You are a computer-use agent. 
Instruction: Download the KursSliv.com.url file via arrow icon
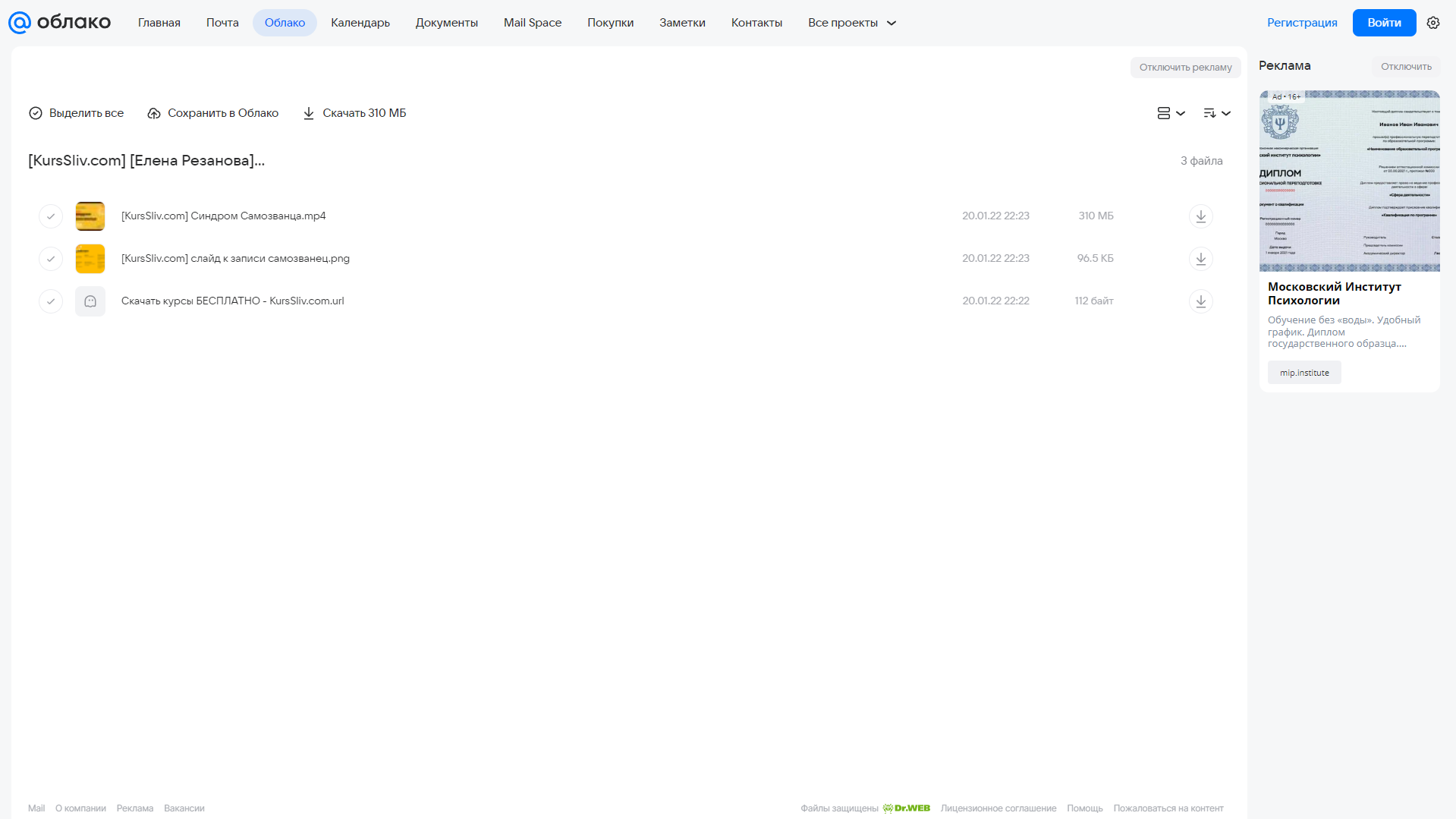[1200, 301]
